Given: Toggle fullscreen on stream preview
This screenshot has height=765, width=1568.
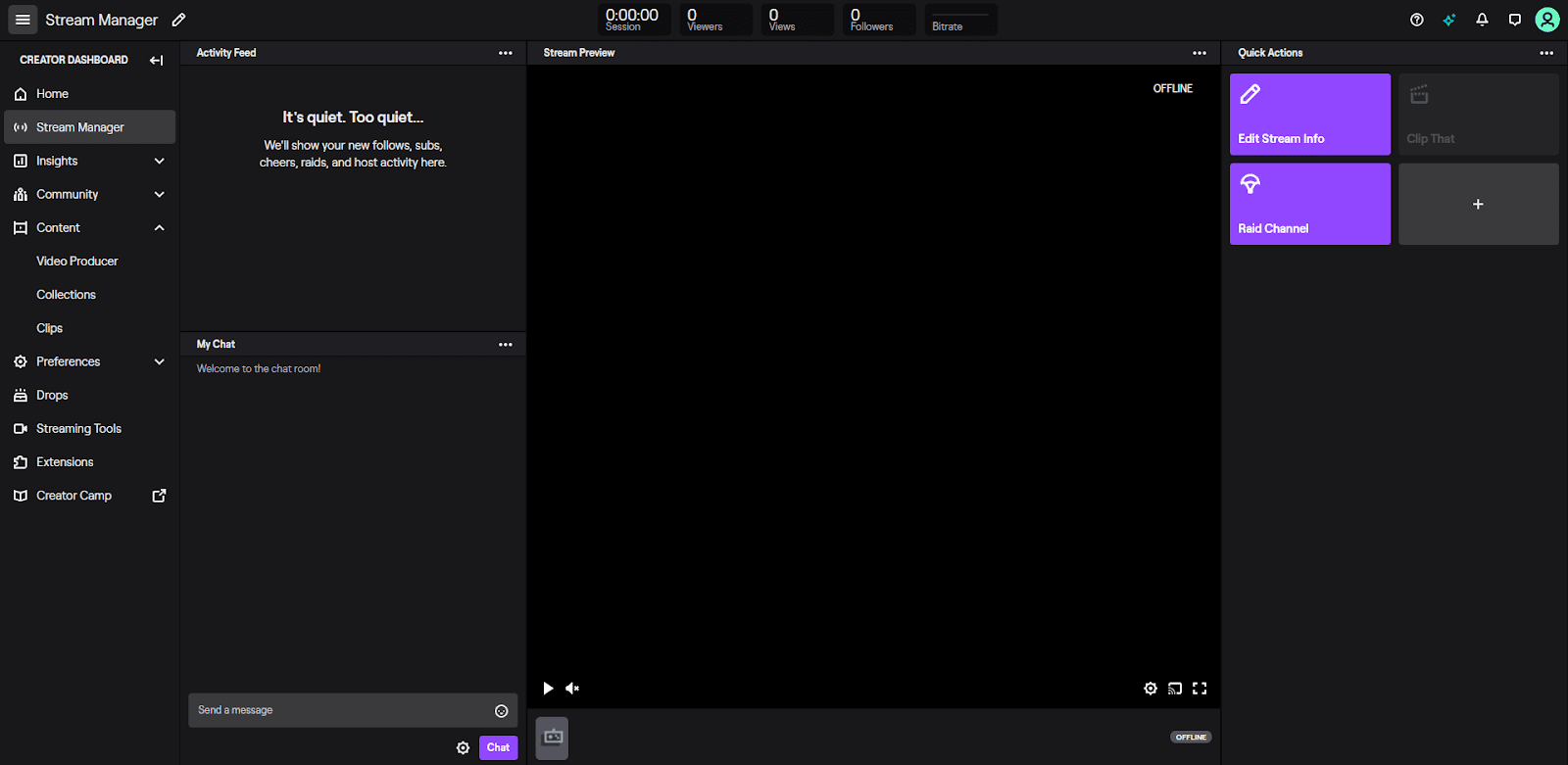Looking at the screenshot, I should click(x=1200, y=689).
